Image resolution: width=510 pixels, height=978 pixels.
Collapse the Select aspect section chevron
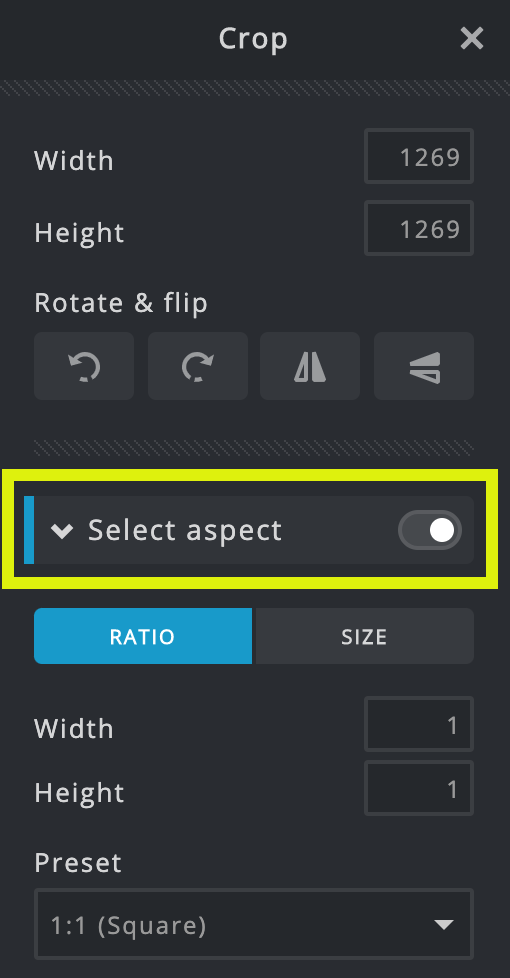pyautogui.click(x=62, y=531)
